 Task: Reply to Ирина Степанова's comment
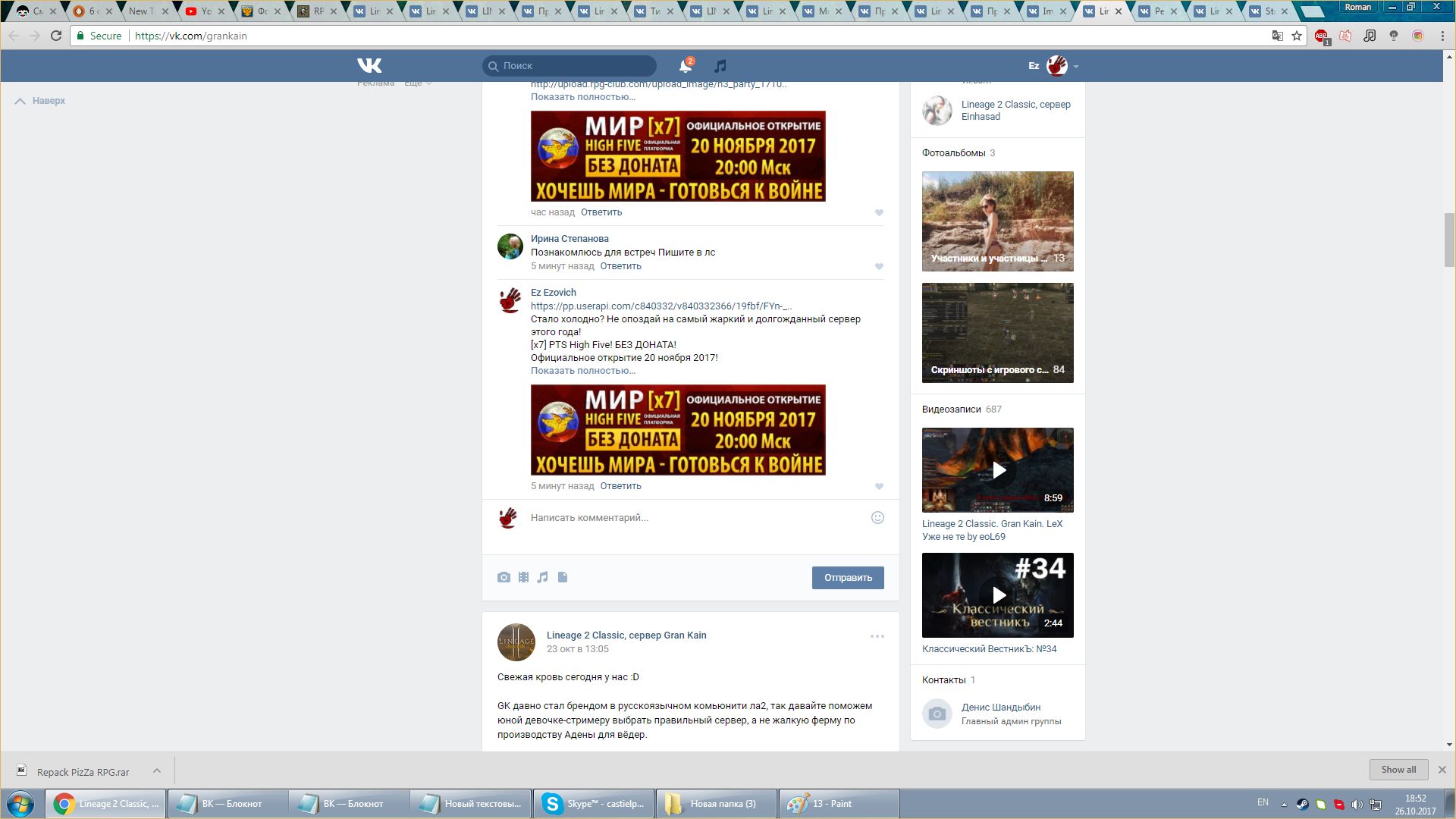point(620,266)
